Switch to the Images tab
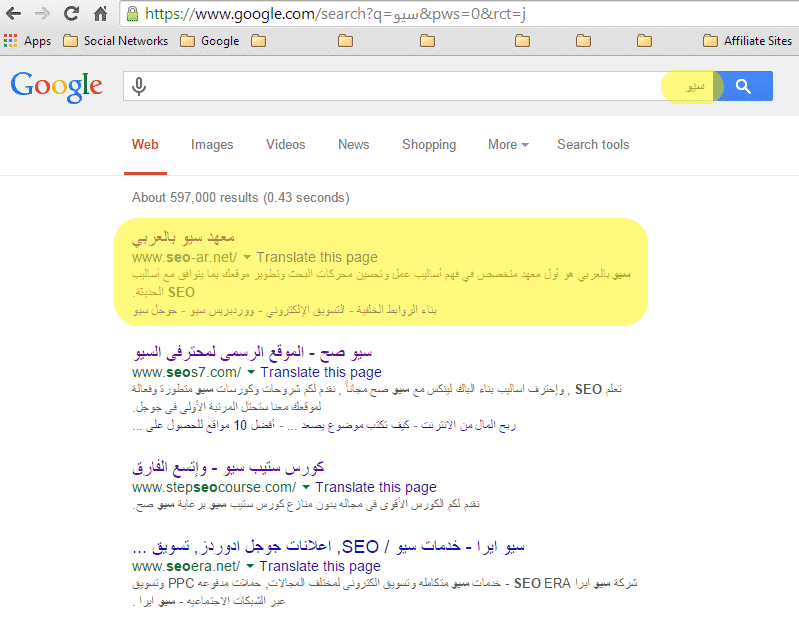The image size is (799, 628). tap(212, 145)
